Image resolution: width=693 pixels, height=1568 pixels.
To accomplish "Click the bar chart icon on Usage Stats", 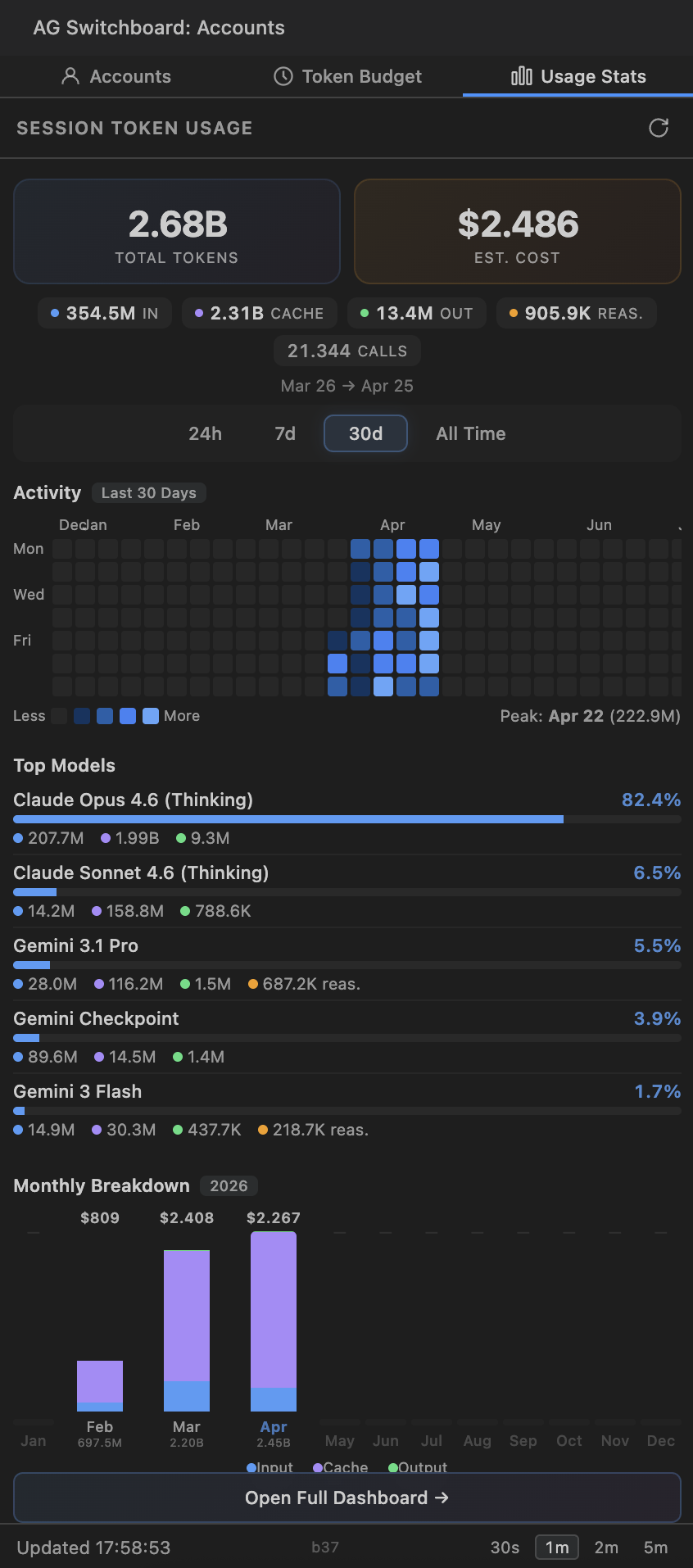I will point(522,76).
